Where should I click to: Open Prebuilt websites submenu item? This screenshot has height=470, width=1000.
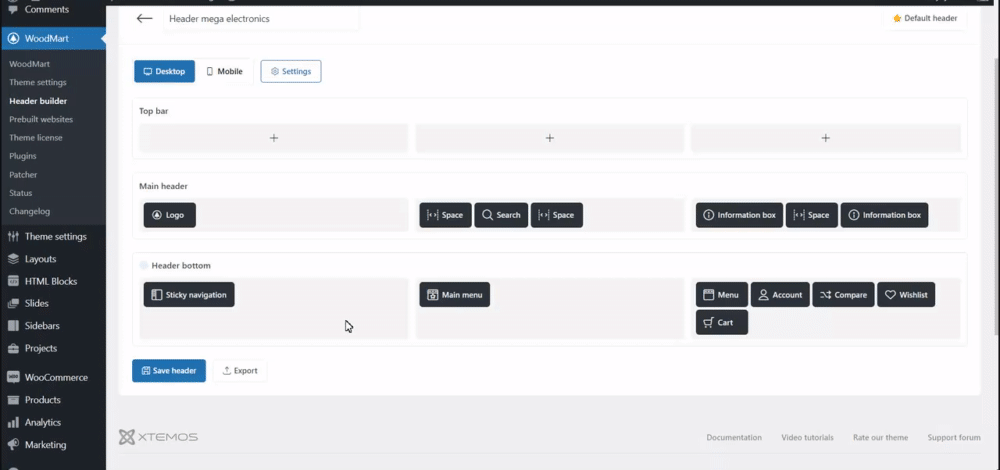point(41,119)
